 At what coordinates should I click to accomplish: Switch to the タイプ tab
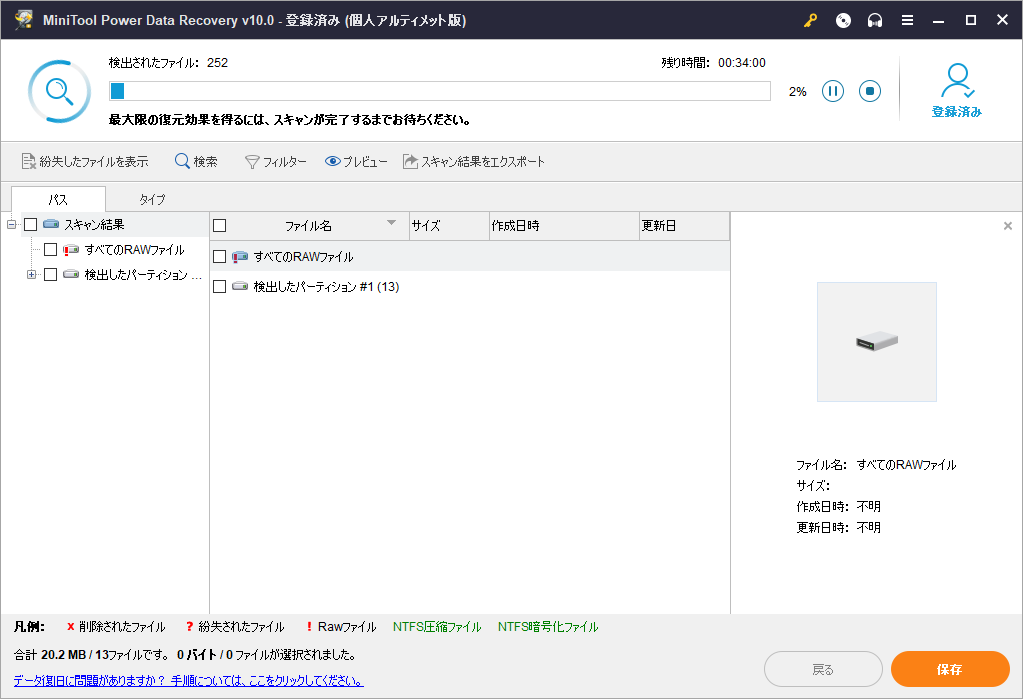pos(152,199)
